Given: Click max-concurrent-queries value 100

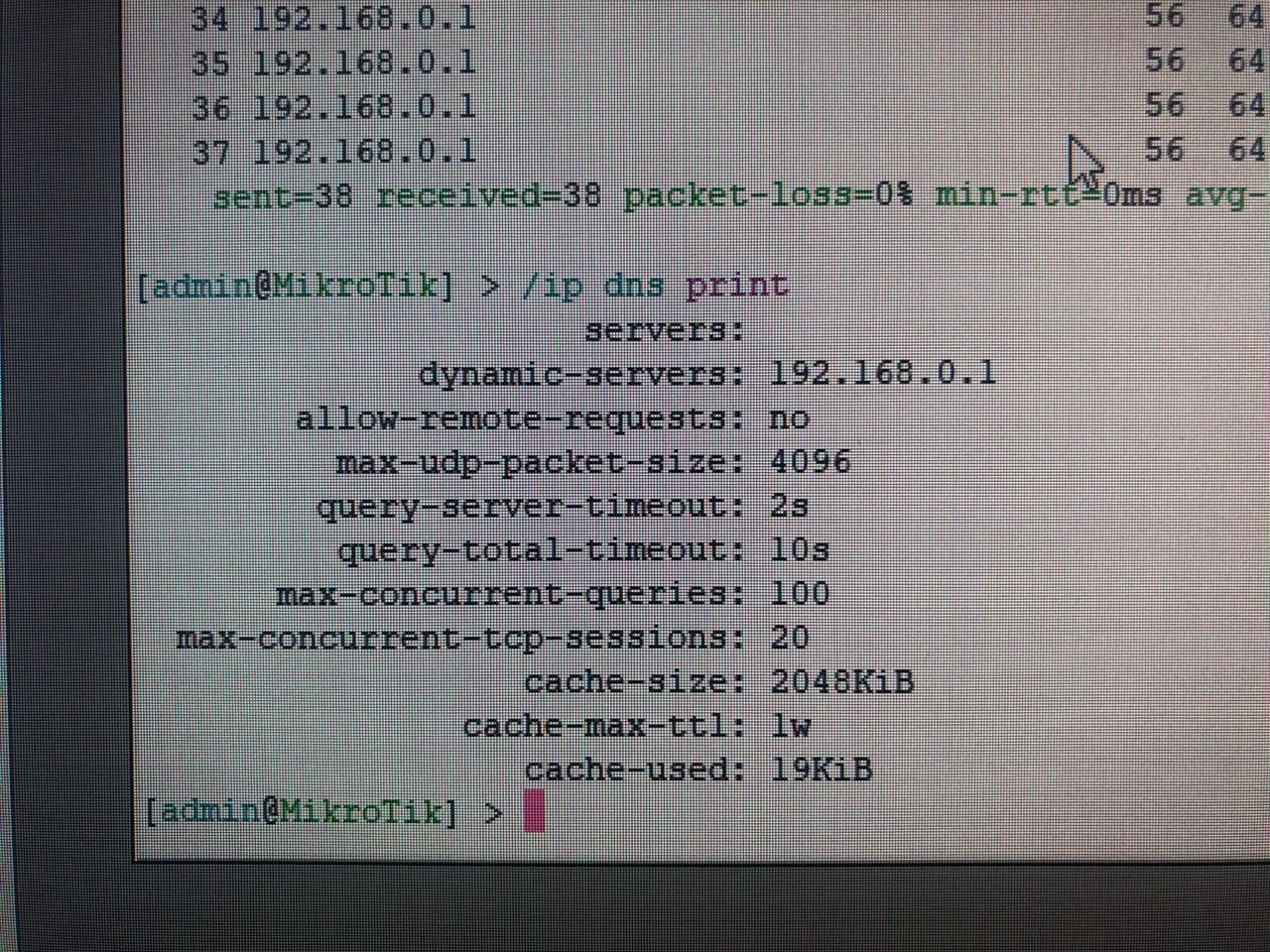Looking at the screenshot, I should point(800,593).
